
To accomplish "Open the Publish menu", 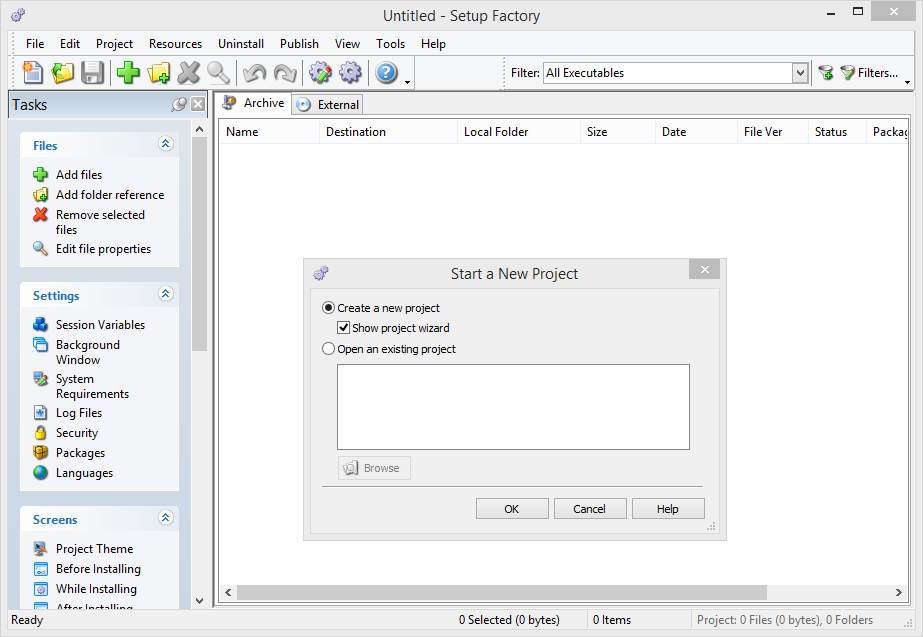I will (299, 44).
